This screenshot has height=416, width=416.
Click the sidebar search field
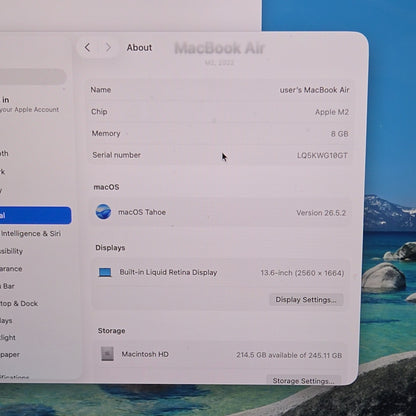[33, 77]
